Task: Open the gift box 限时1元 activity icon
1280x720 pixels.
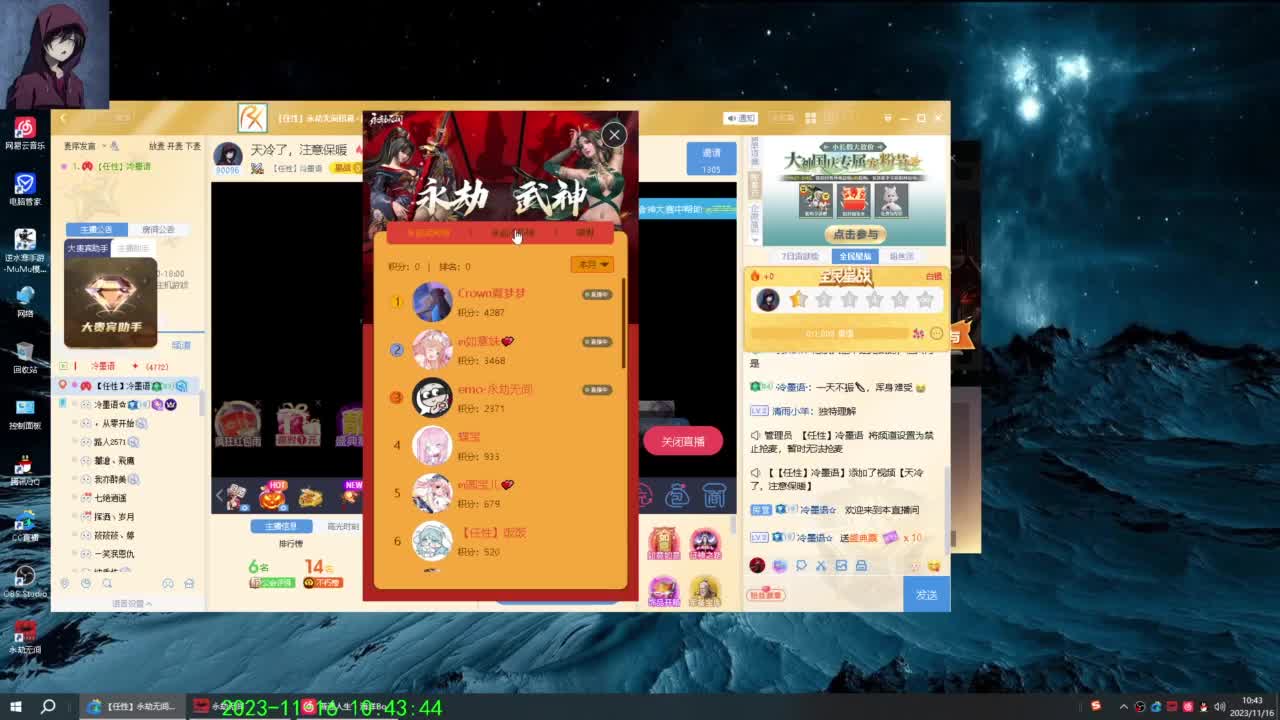Action: 297,425
